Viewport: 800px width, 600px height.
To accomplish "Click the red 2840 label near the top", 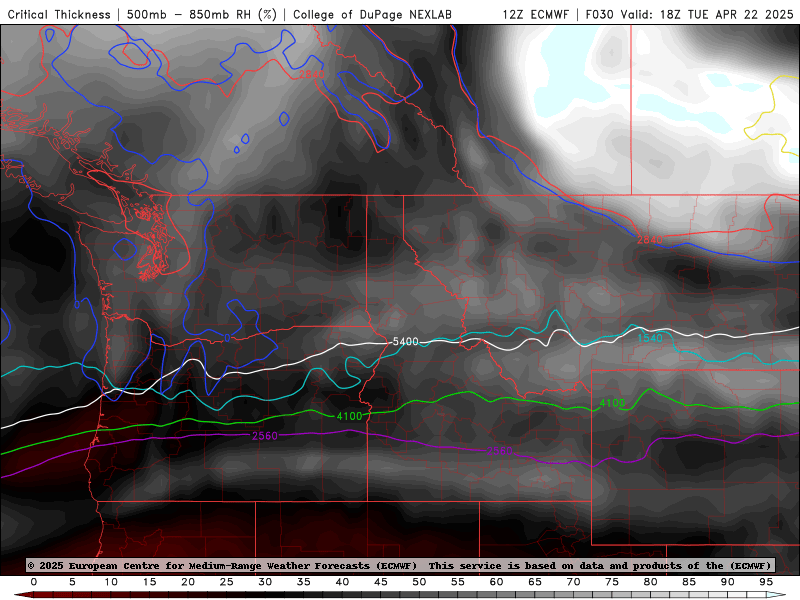I will pyautogui.click(x=311, y=74).
